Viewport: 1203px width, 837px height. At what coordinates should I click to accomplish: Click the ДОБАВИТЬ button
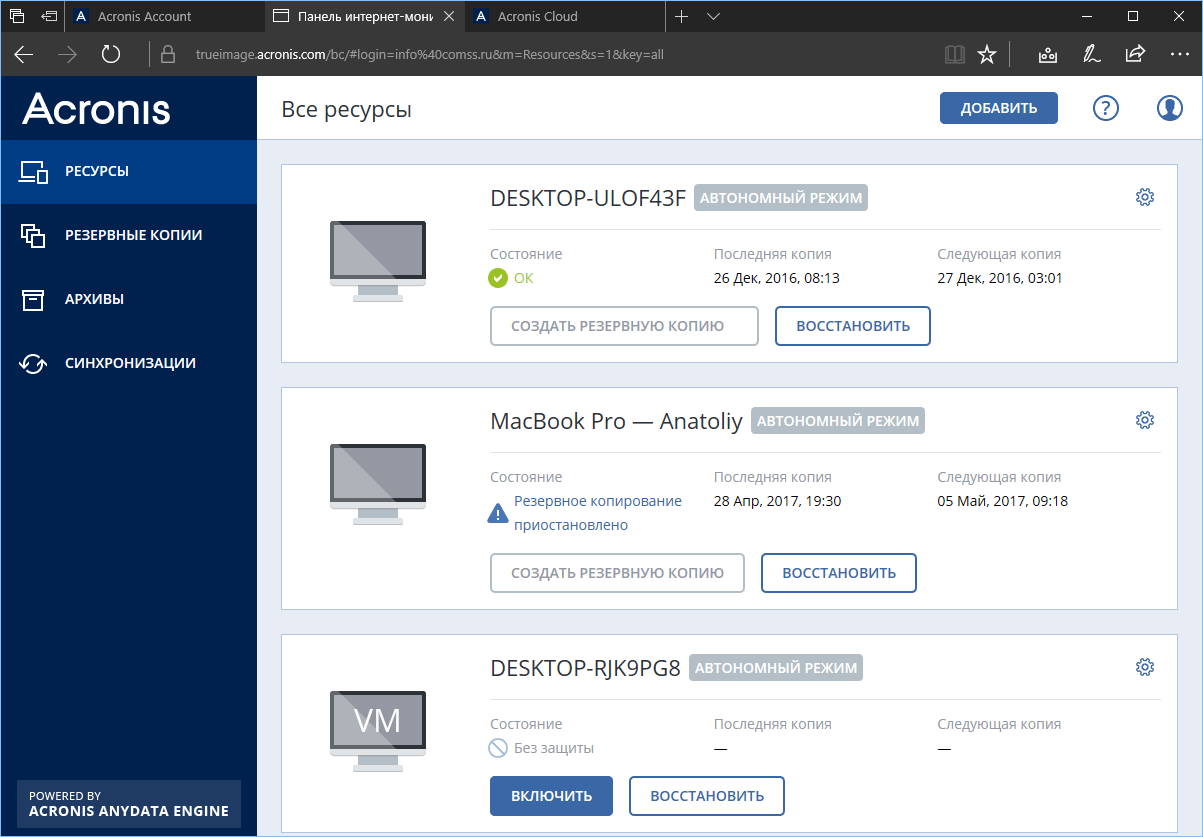[998, 108]
